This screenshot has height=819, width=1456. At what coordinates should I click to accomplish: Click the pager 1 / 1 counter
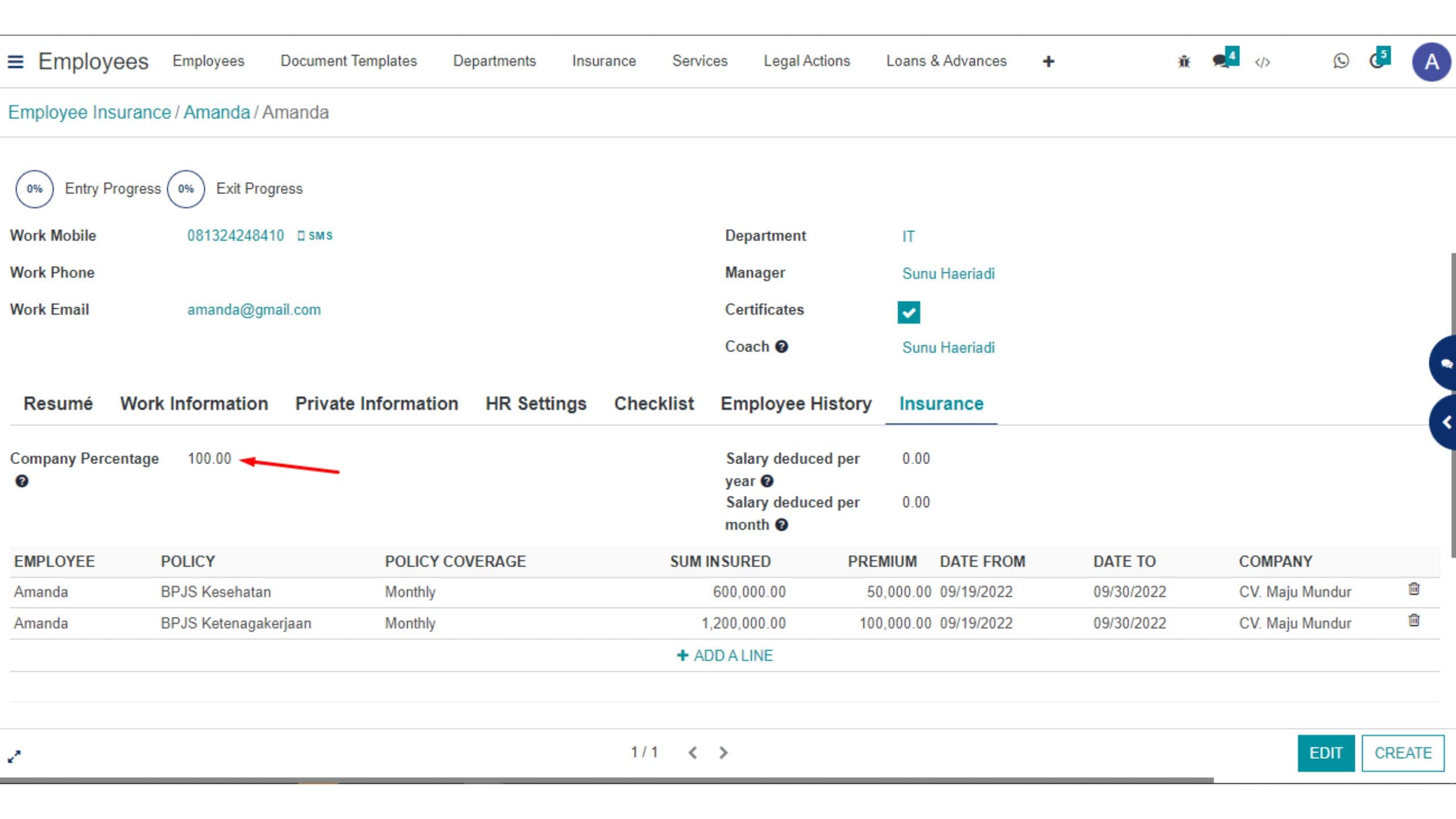[x=644, y=752]
